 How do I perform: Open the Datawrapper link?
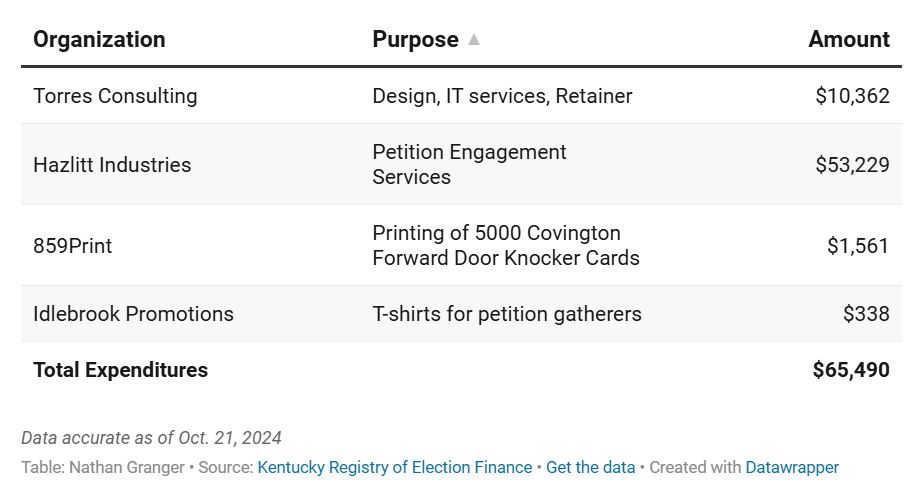[x=792, y=467]
